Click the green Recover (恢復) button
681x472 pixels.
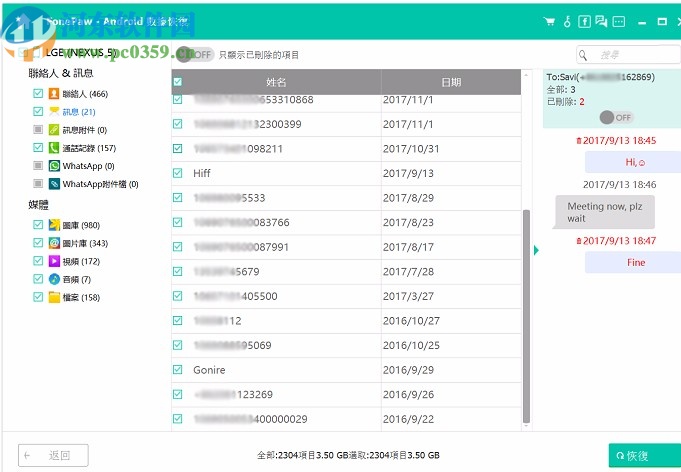(645, 455)
